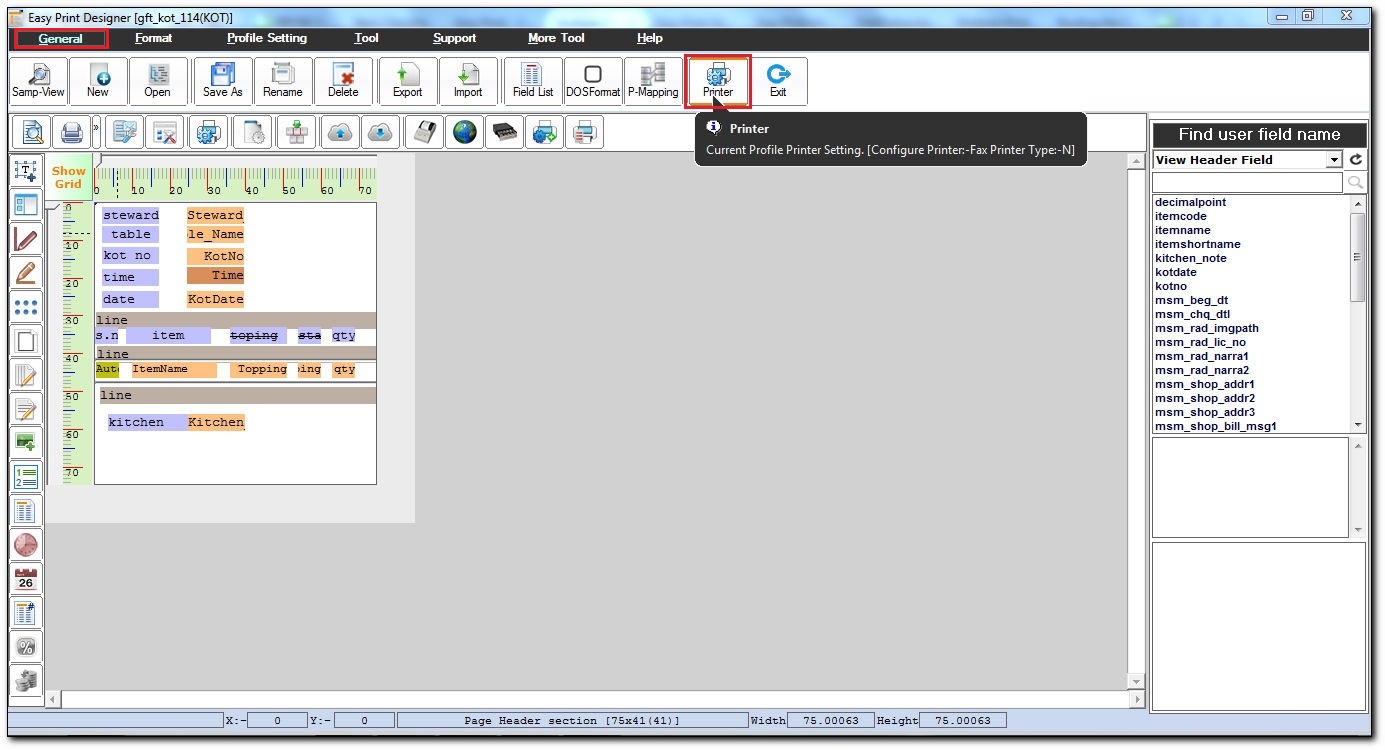Open the Format menu

[x=154, y=39]
